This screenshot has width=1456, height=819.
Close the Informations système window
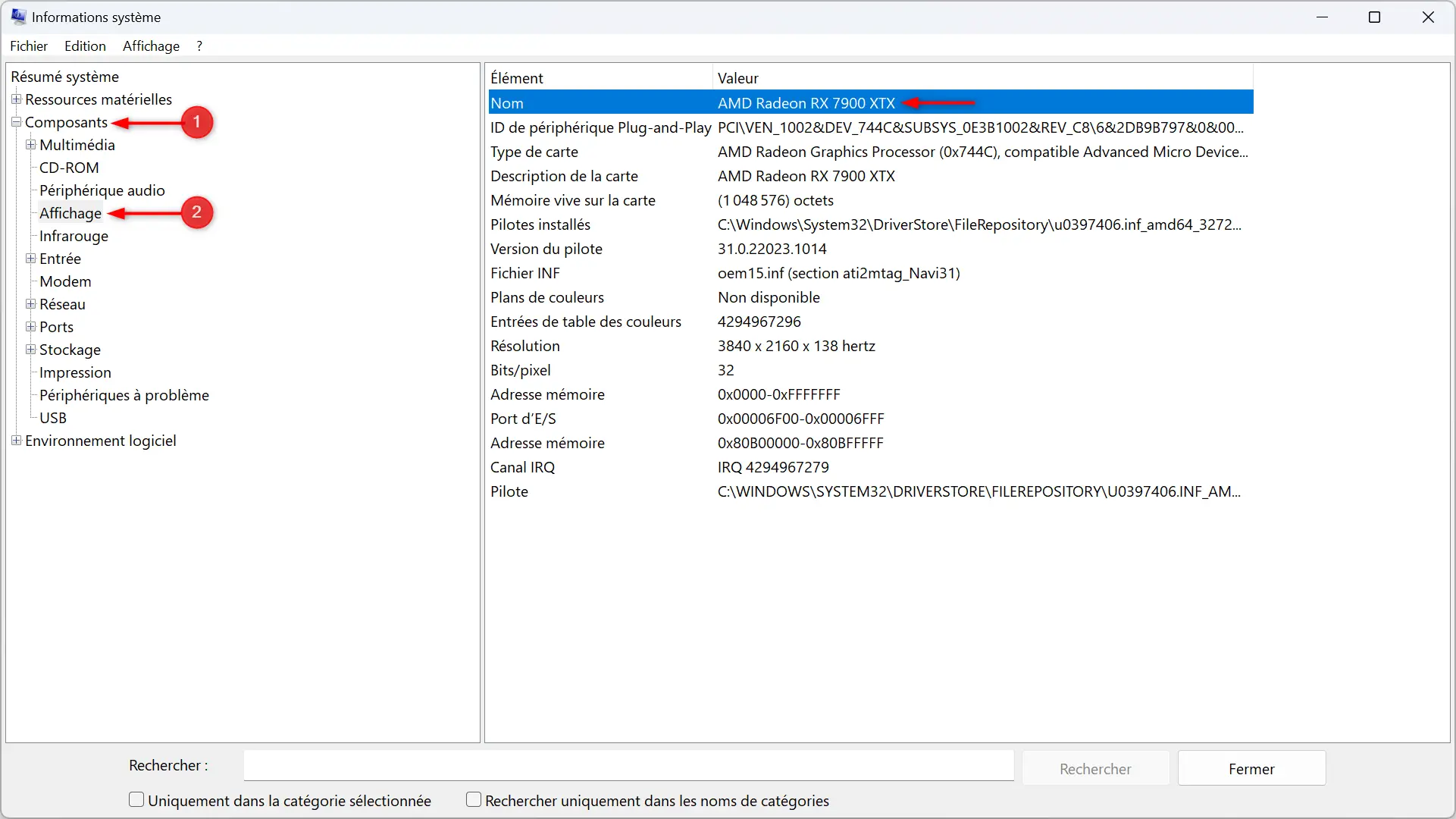tap(1428, 17)
